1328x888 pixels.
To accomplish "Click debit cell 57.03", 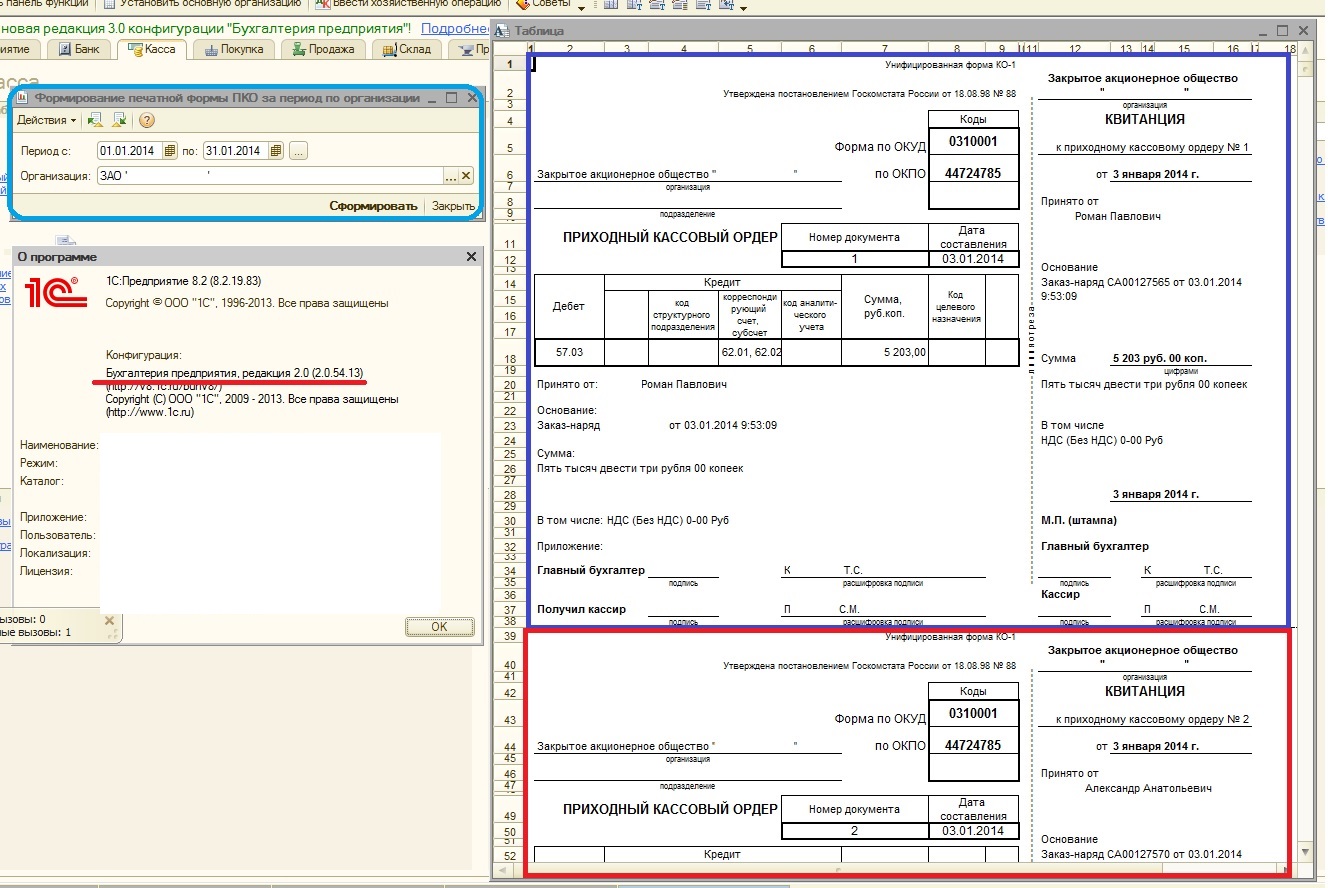I will (570, 352).
